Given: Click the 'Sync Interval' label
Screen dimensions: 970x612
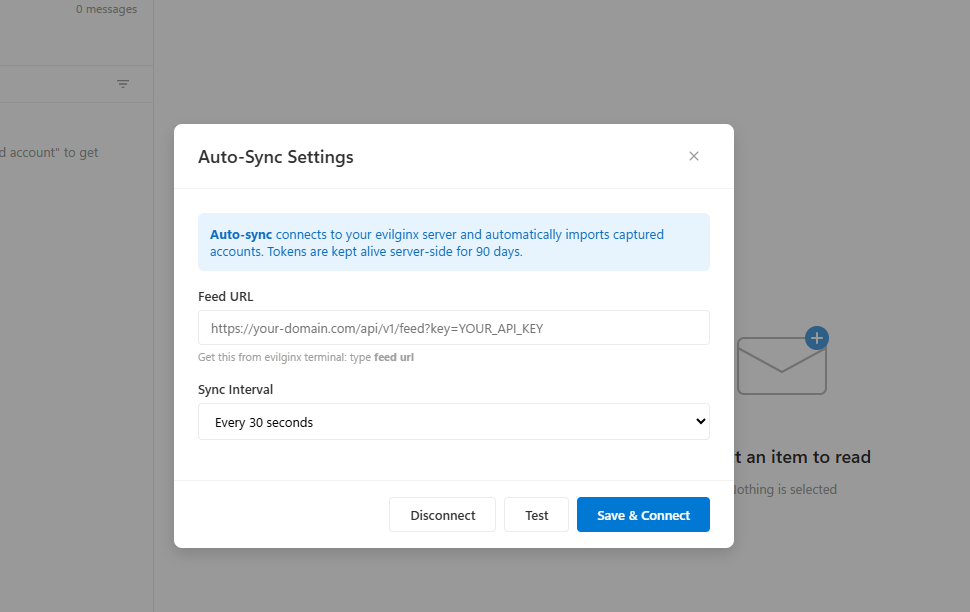Looking at the screenshot, I should [235, 389].
